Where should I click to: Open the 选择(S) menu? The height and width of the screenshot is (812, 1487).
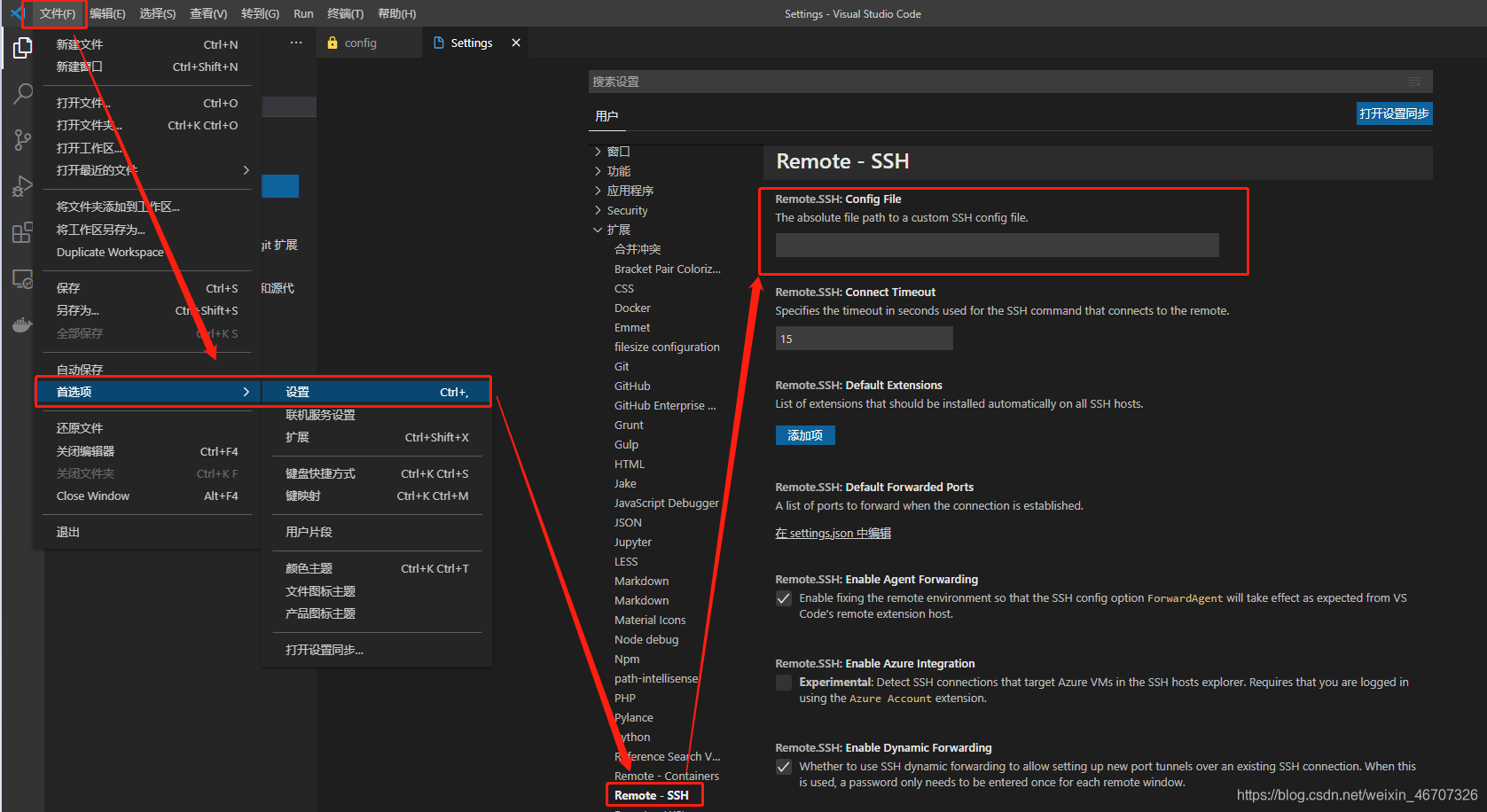157,13
